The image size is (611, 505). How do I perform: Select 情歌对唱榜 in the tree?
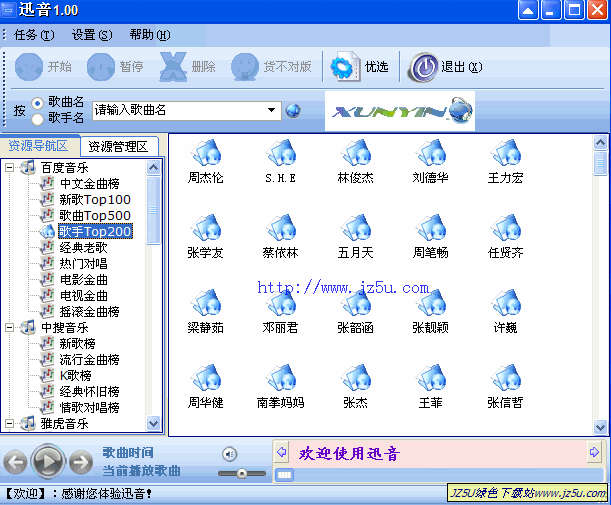point(89,408)
